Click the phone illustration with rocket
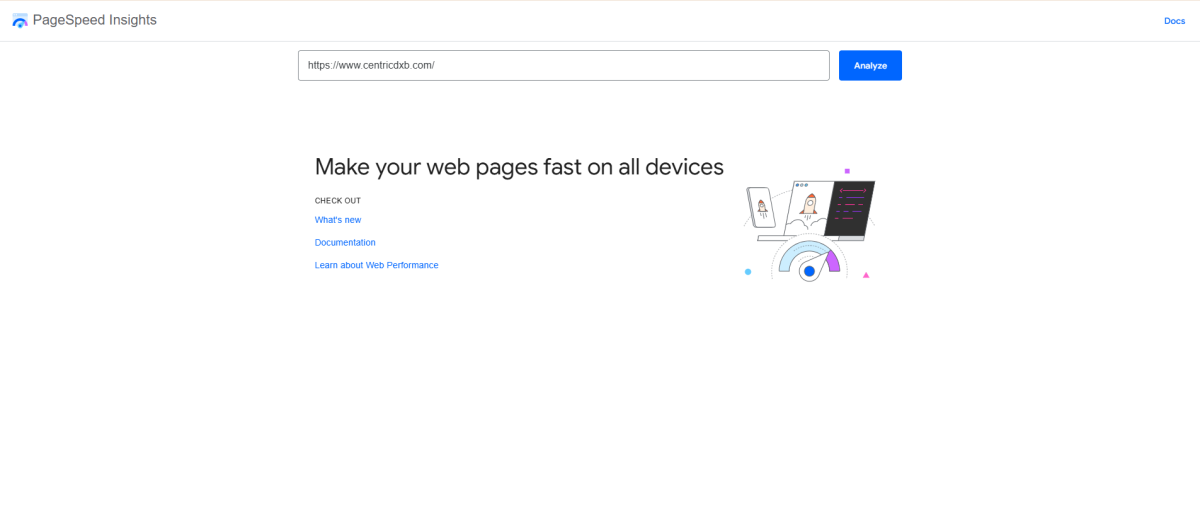The height and width of the screenshot is (510, 1200). click(761, 208)
